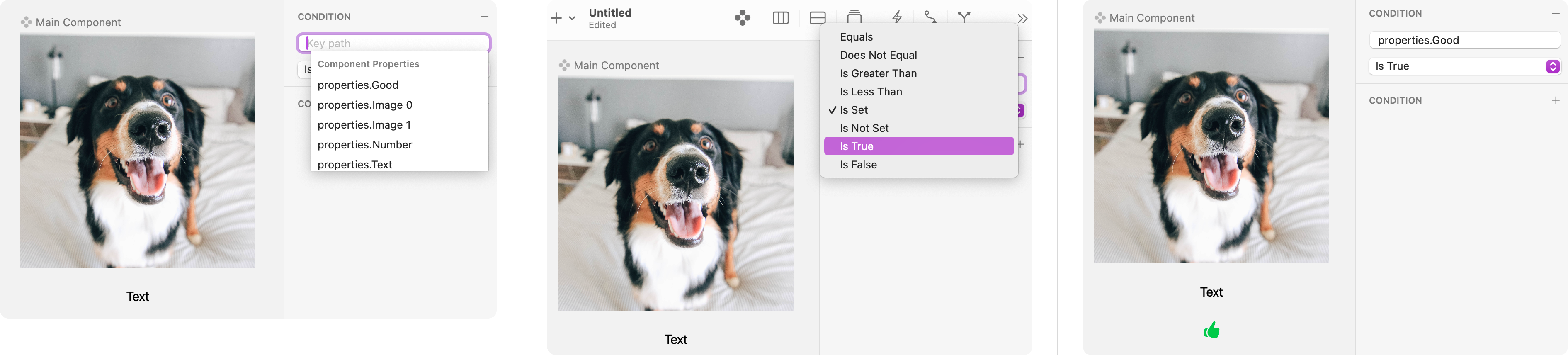Click the component icon beside the right Main Component

point(1100,18)
